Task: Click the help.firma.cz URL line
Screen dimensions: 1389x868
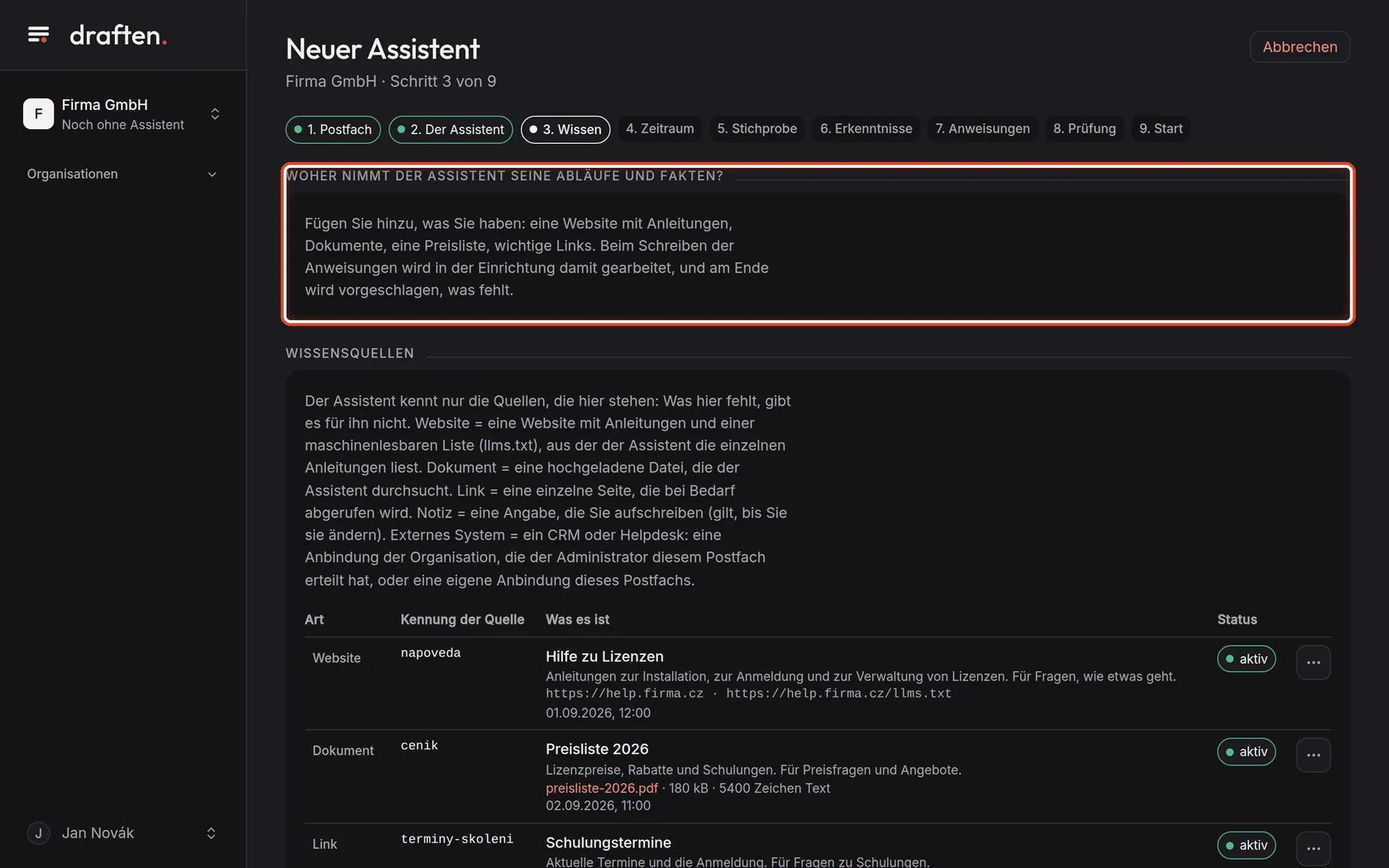Action: 748,694
